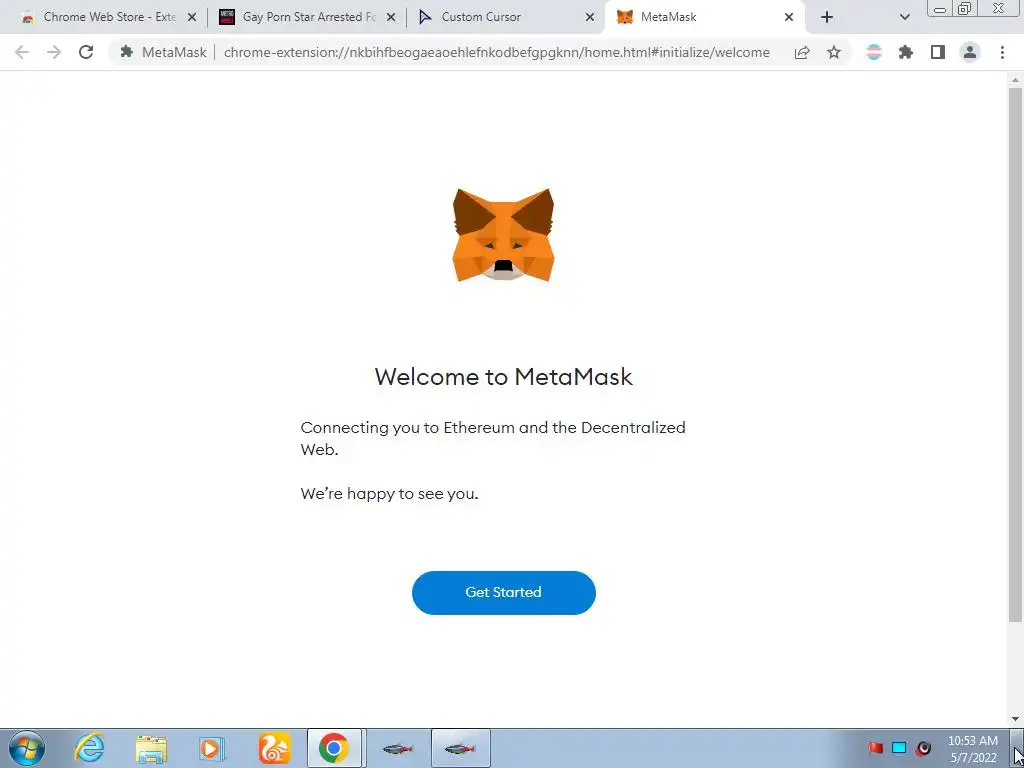The image size is (1024, 768).
Task: Open the taskbar clock showing 10:53 AM
Action: click(972, 749)
